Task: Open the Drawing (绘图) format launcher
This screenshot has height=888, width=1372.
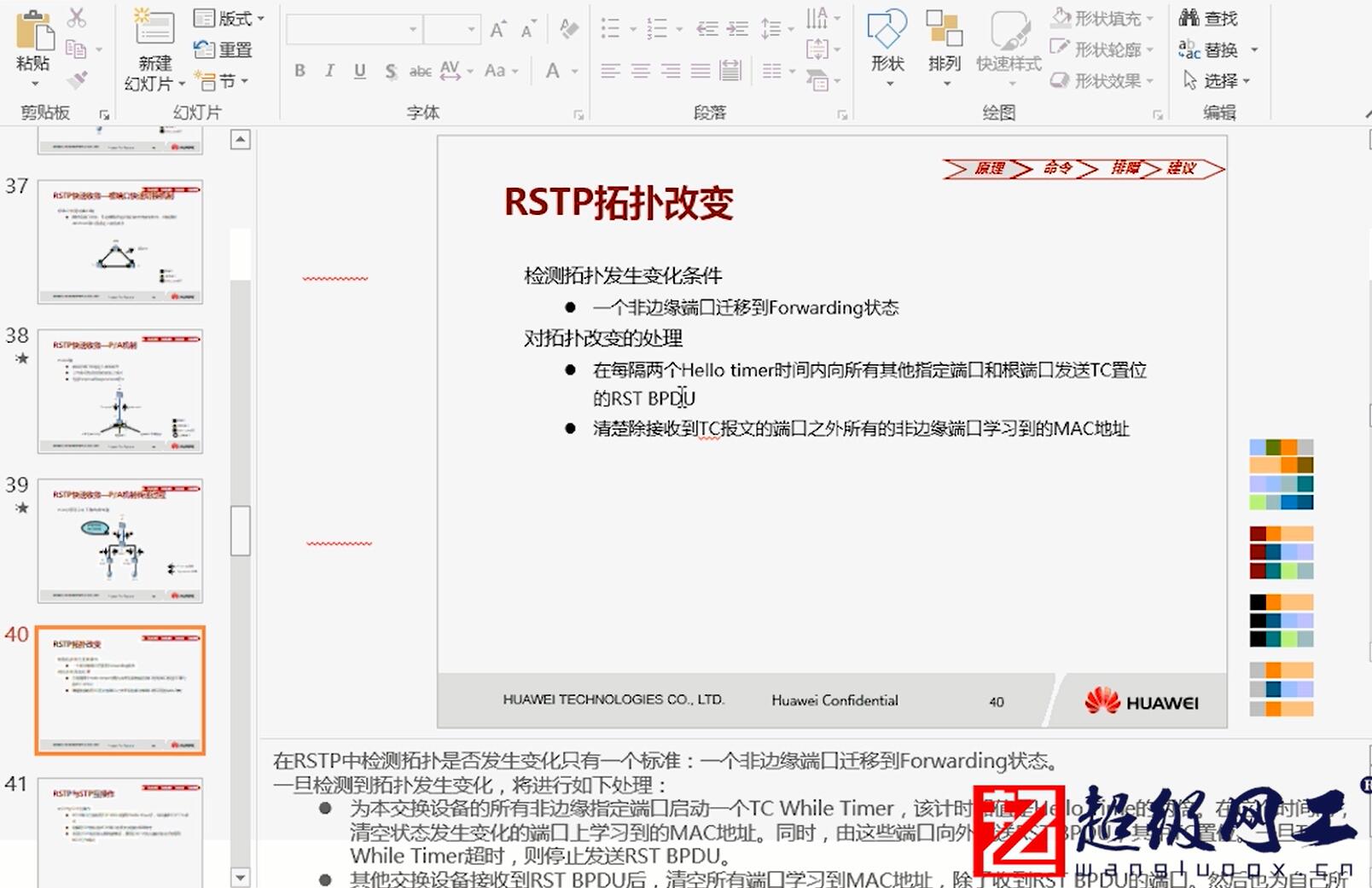Action: pos(1158,114)
